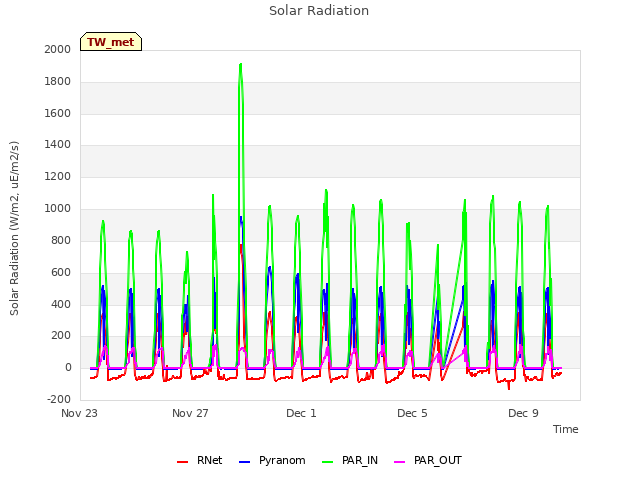Image resolution: width=640 pixels, height=480 pixels.
Task: Click the Time axis title
Action: [x=566, y=429]
